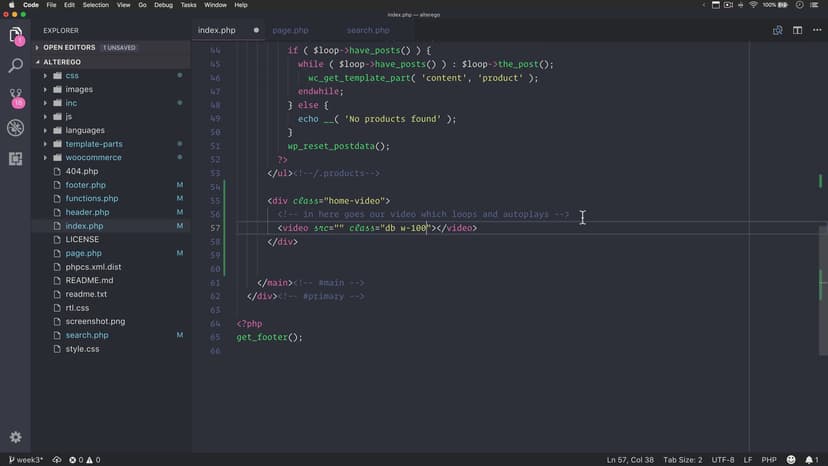Collapse the ALTEREGO project section

click(x=64, y=62)
